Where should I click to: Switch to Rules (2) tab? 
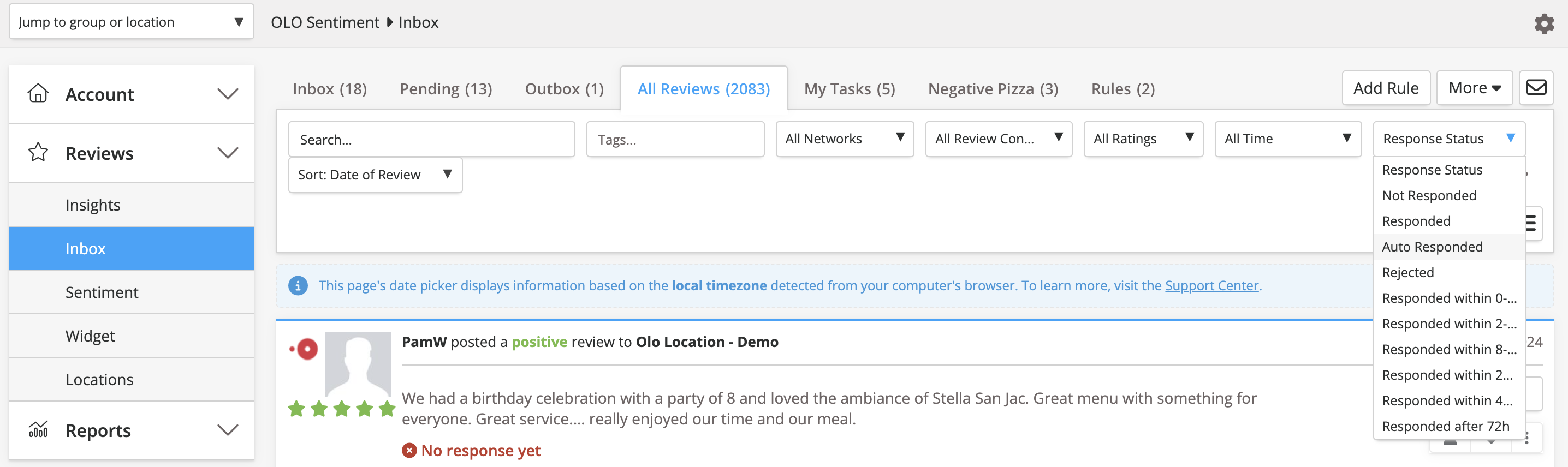(x=1122, y=89)
